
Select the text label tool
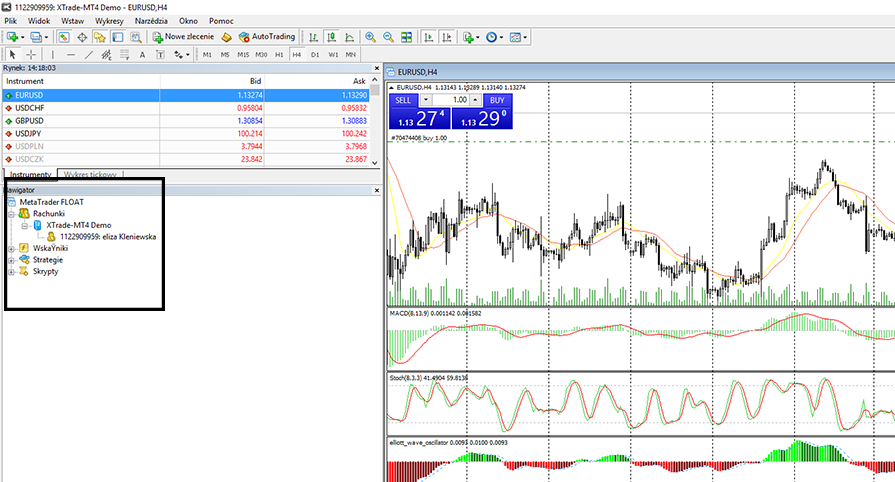[x=143, y=54]
